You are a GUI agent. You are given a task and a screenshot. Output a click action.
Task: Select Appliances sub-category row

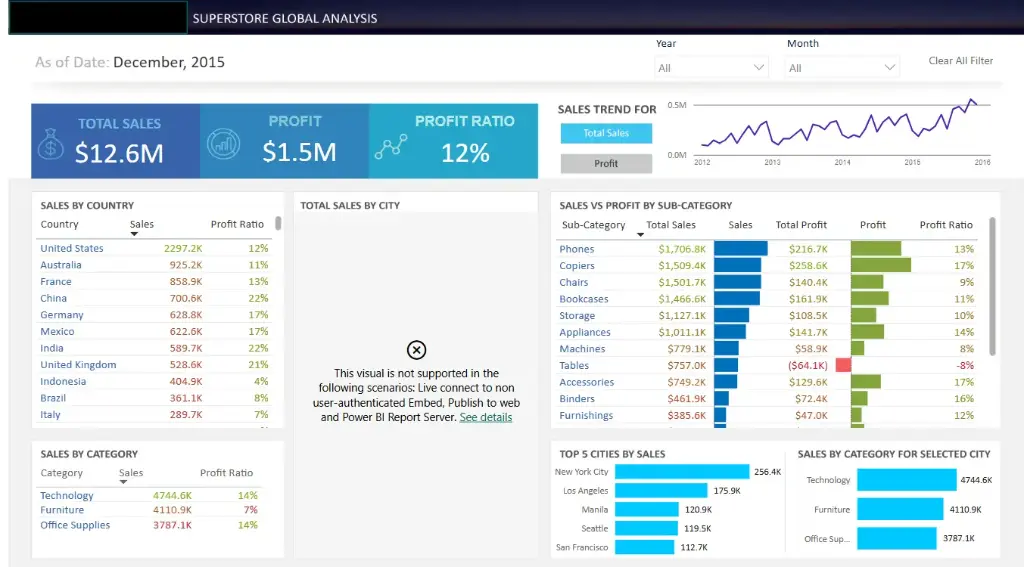tap(767, 332)
